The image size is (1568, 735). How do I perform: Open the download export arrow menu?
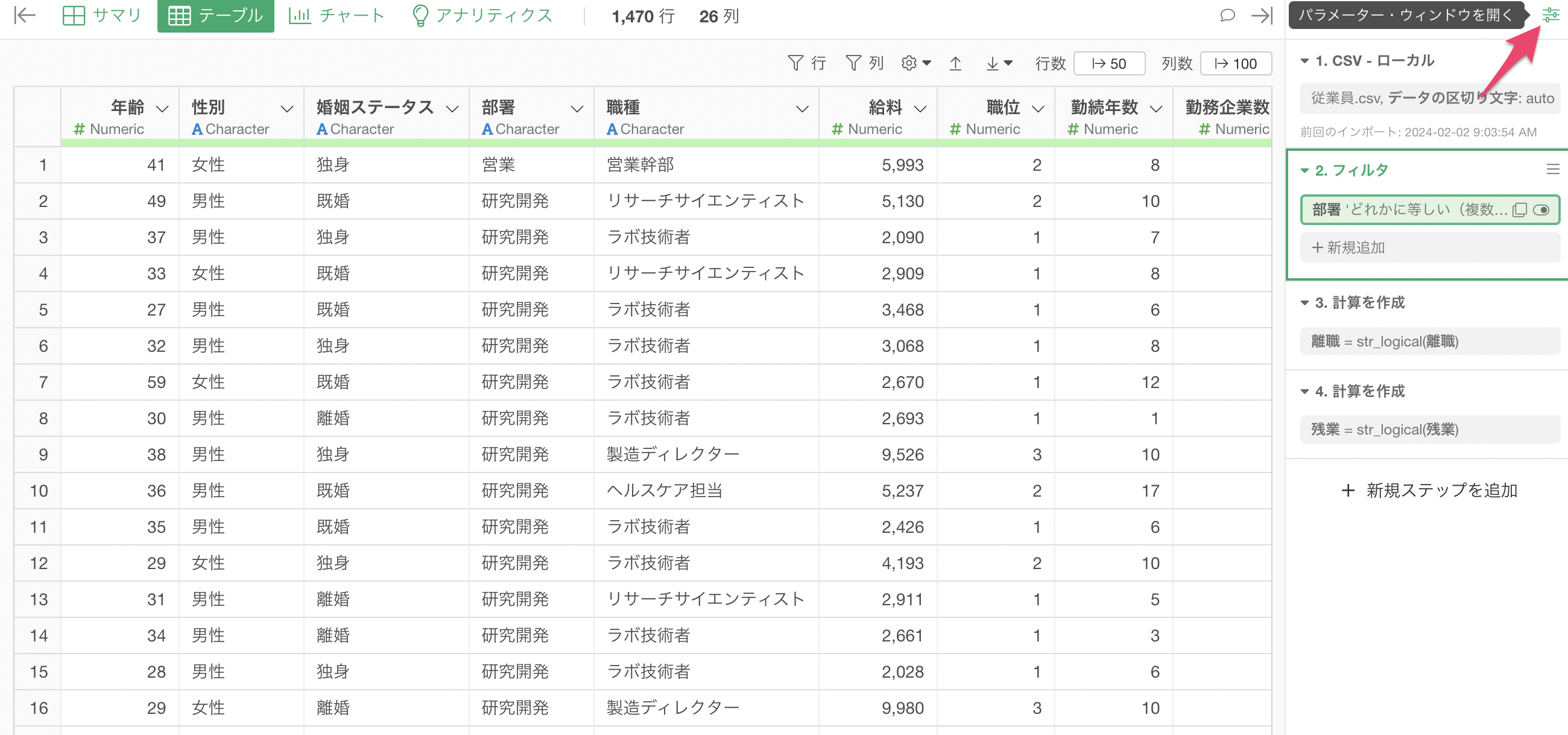(x=998, y=63)
